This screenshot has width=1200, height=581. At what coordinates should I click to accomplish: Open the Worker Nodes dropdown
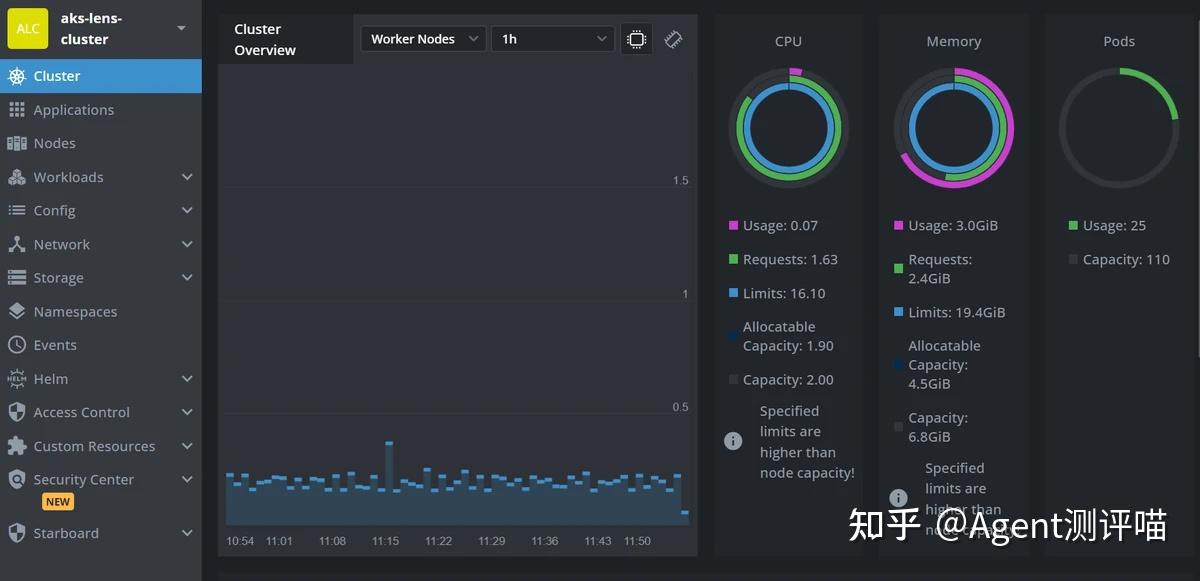[424, 39]
